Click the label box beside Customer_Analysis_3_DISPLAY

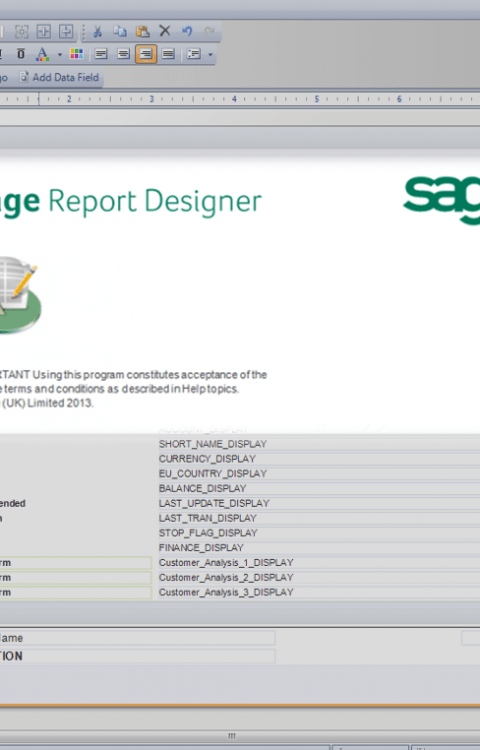coord(76,592)
